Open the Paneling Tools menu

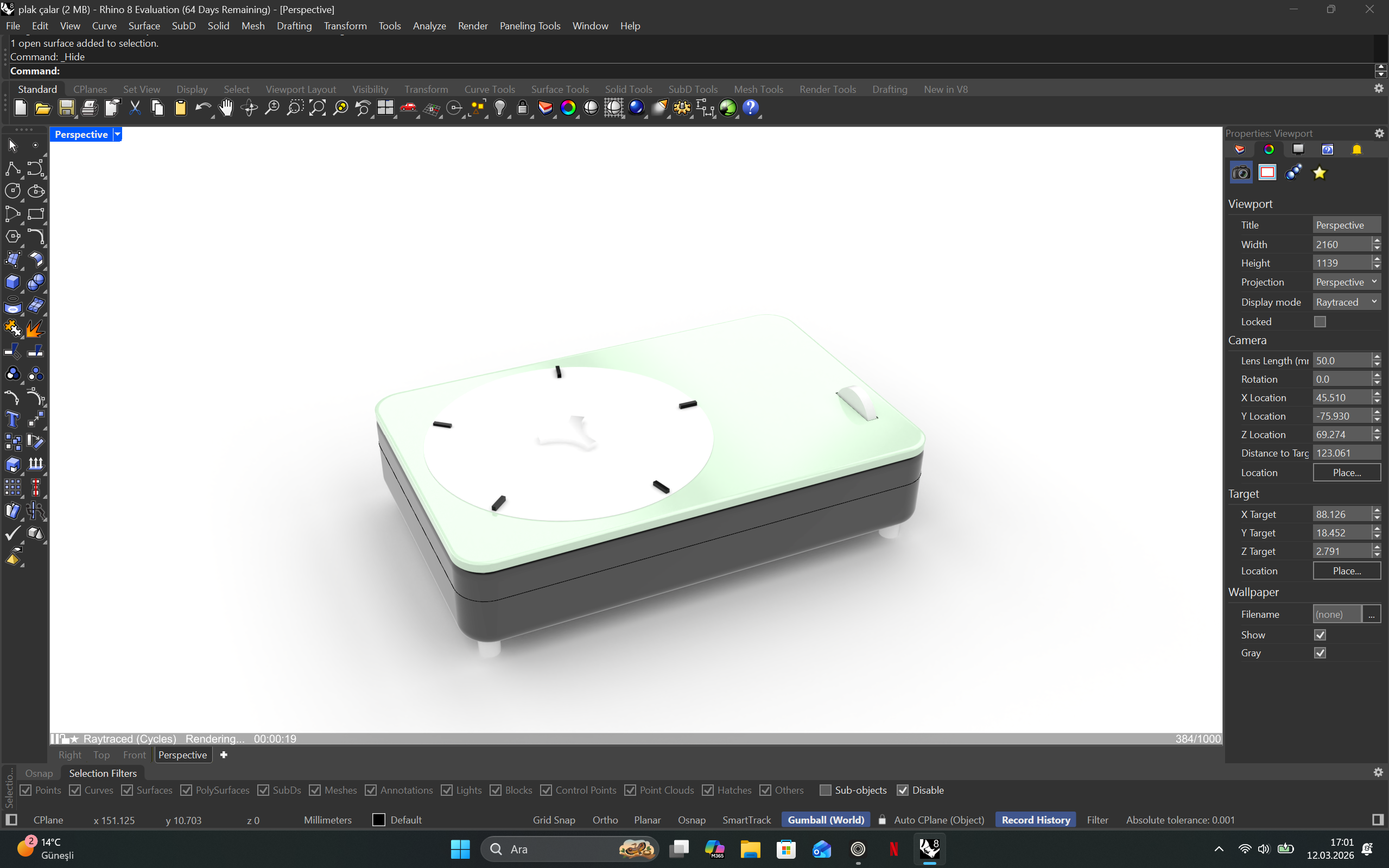pyautogui.click(x=529, y=26)
